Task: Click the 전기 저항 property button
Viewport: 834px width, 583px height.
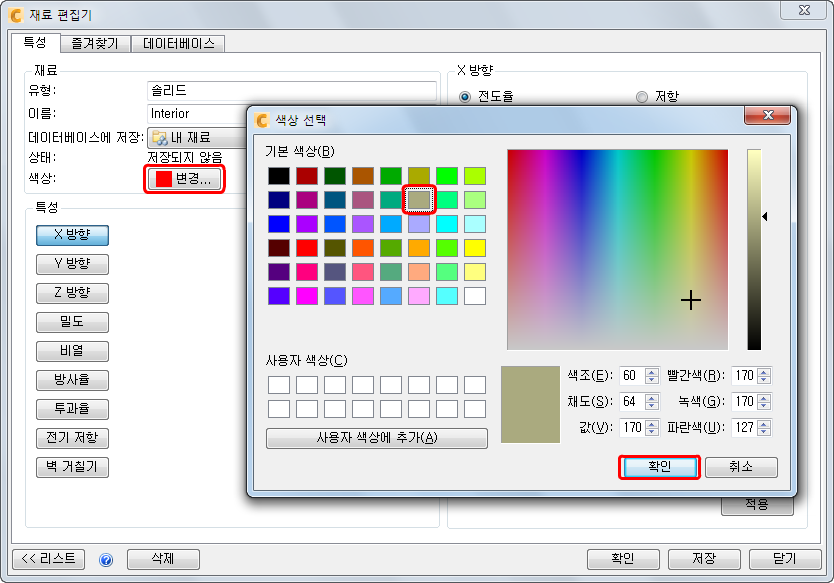Action: tap(71, 438)
